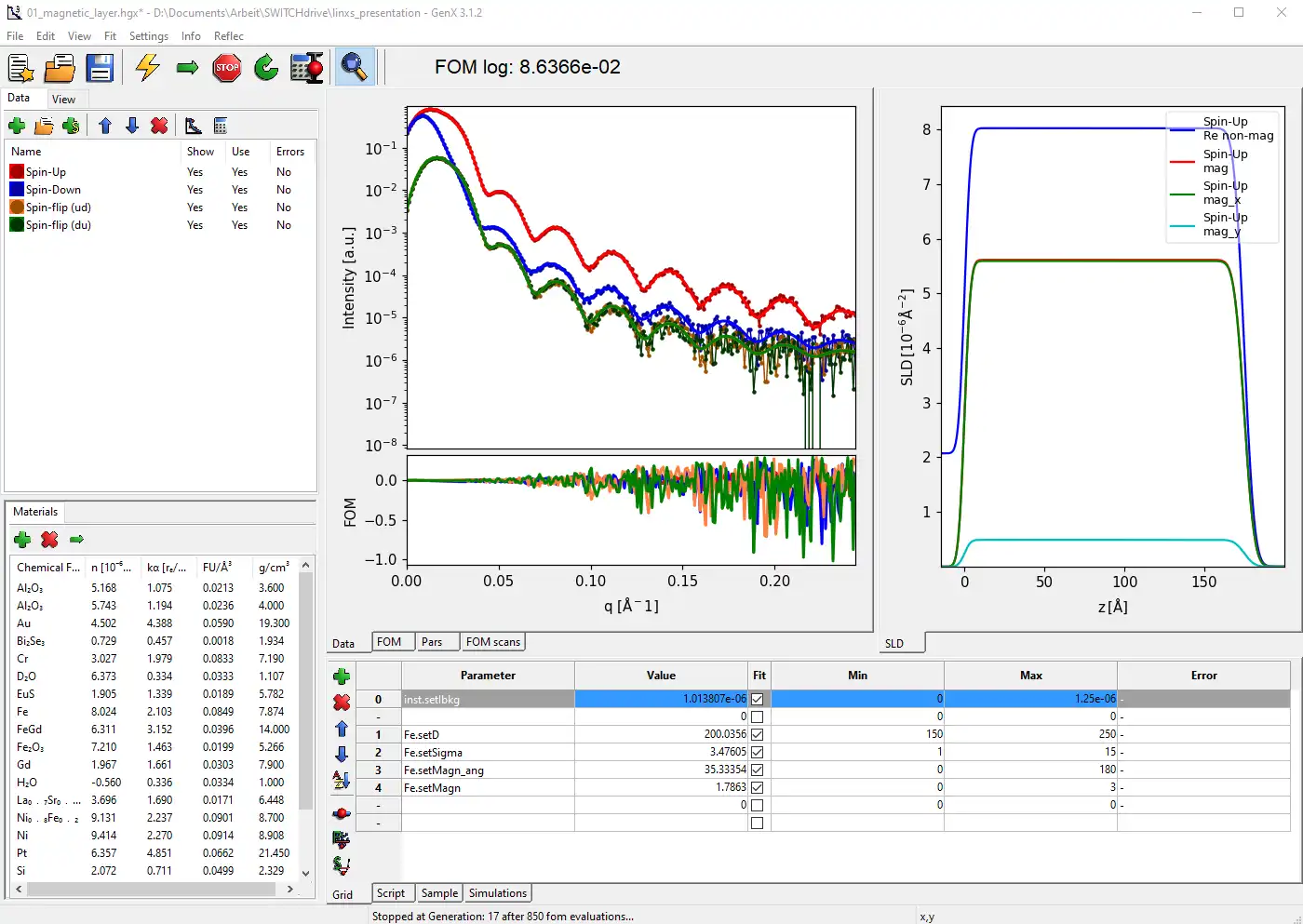Add a new material with green plus
Viewport: 1303px width, 924px height.
point(22,539)
